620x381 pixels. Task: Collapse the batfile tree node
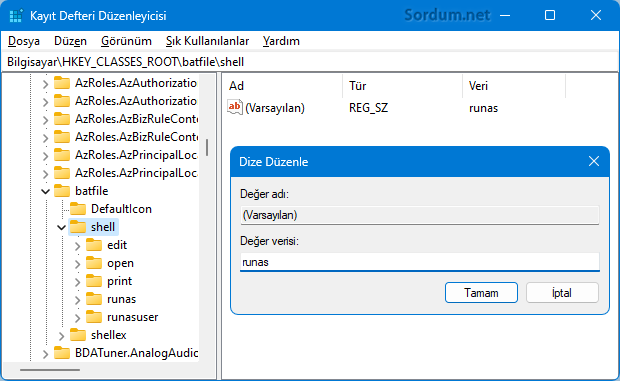45,192
